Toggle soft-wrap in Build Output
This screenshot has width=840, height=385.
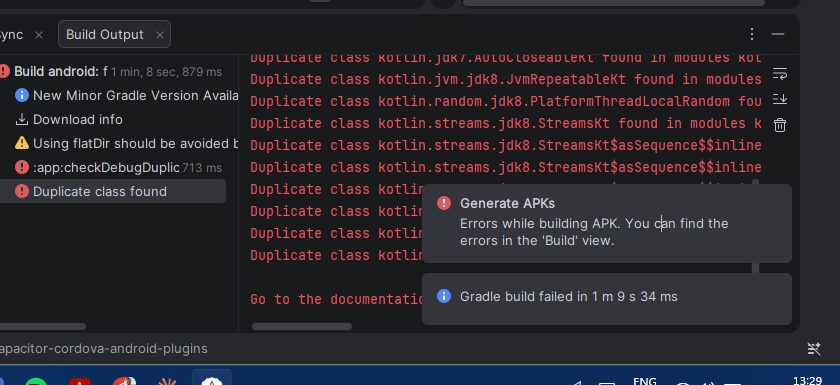(x=779, y=73)
